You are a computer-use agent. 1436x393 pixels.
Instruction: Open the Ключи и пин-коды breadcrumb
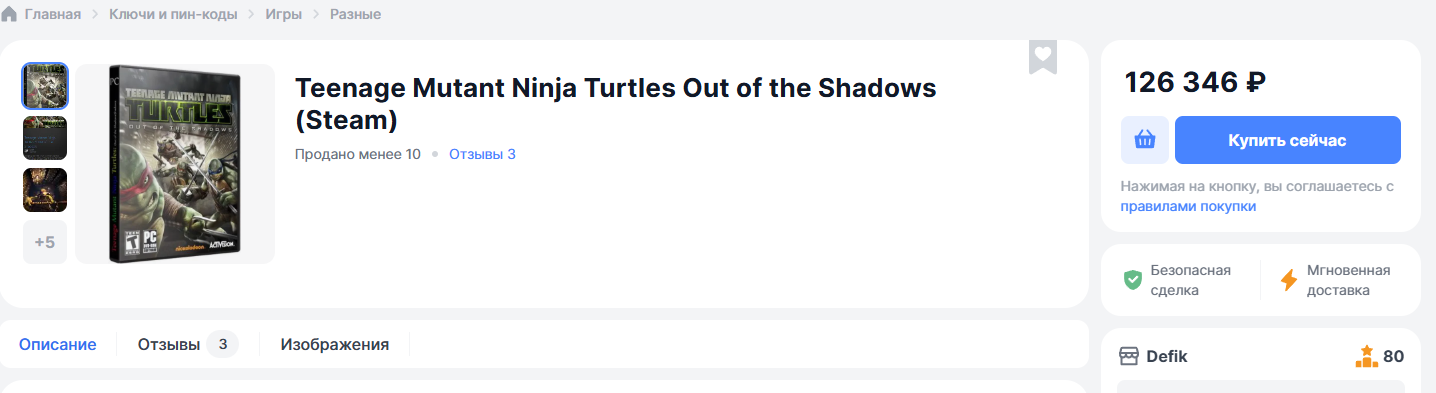point(173,14)
